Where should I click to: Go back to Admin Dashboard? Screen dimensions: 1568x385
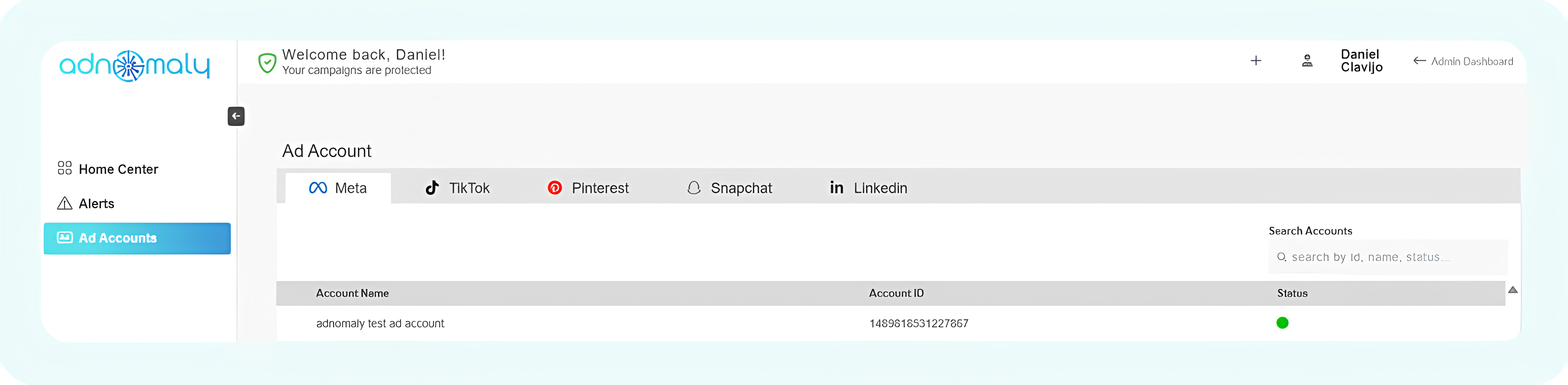1463,61
